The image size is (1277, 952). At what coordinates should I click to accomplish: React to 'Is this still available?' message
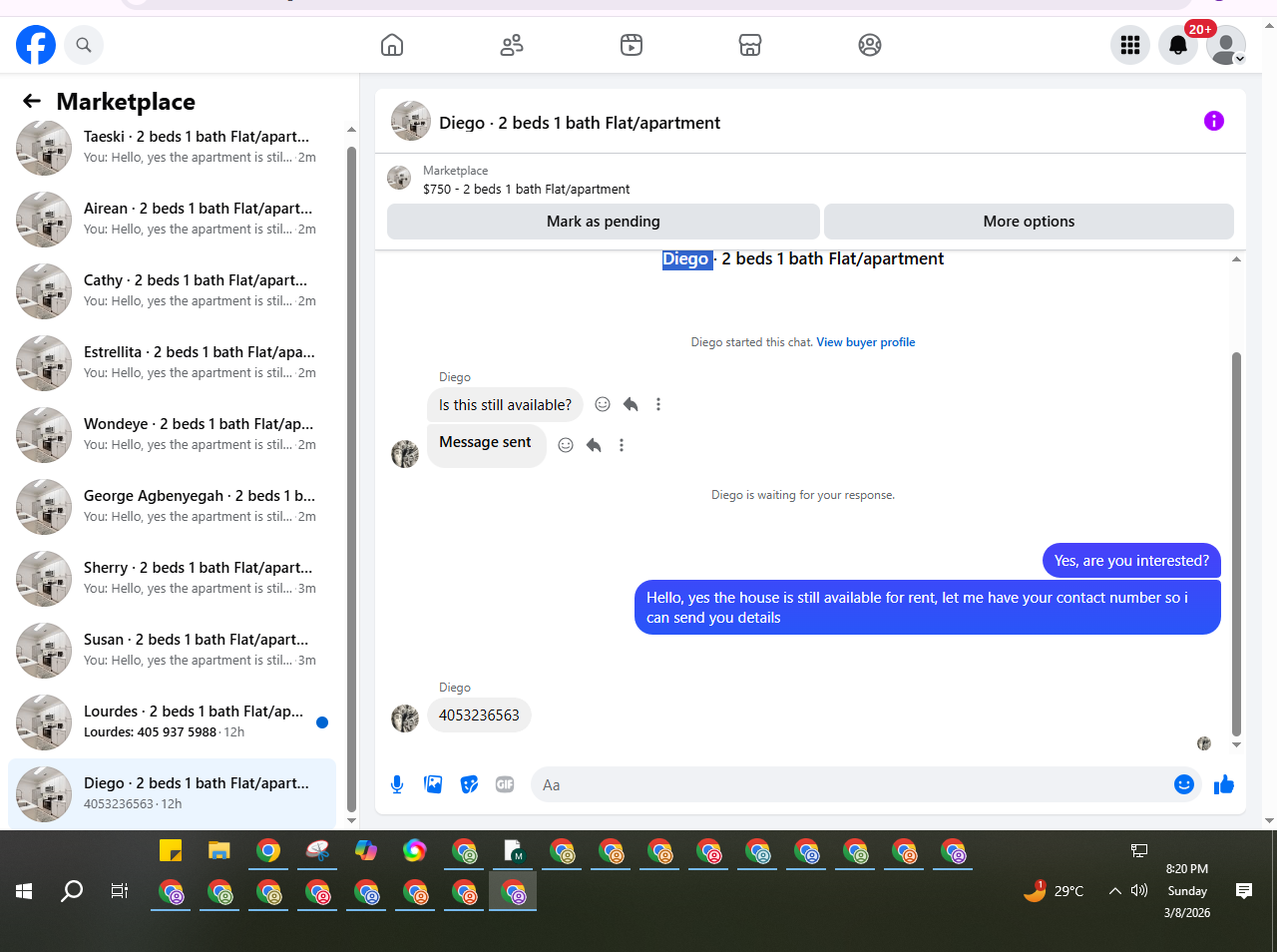tap(603, 404)
